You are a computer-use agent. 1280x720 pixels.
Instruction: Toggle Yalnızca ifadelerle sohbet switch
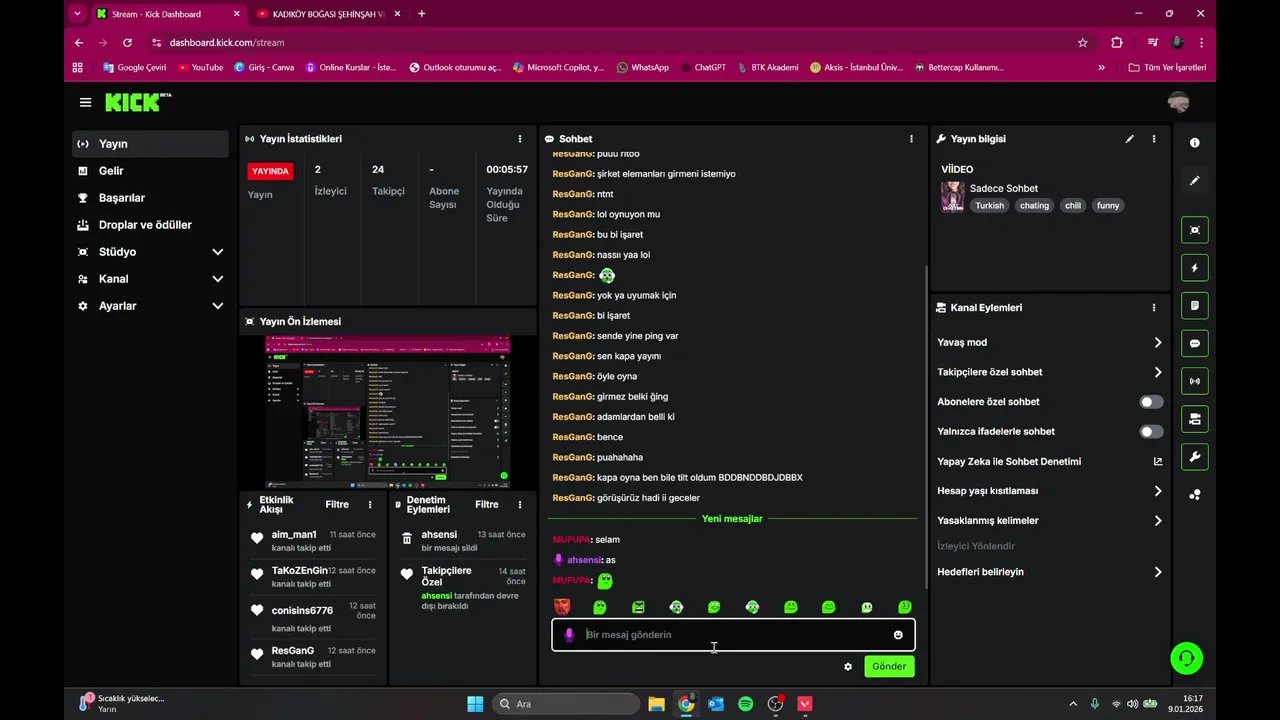point(1151,432)
